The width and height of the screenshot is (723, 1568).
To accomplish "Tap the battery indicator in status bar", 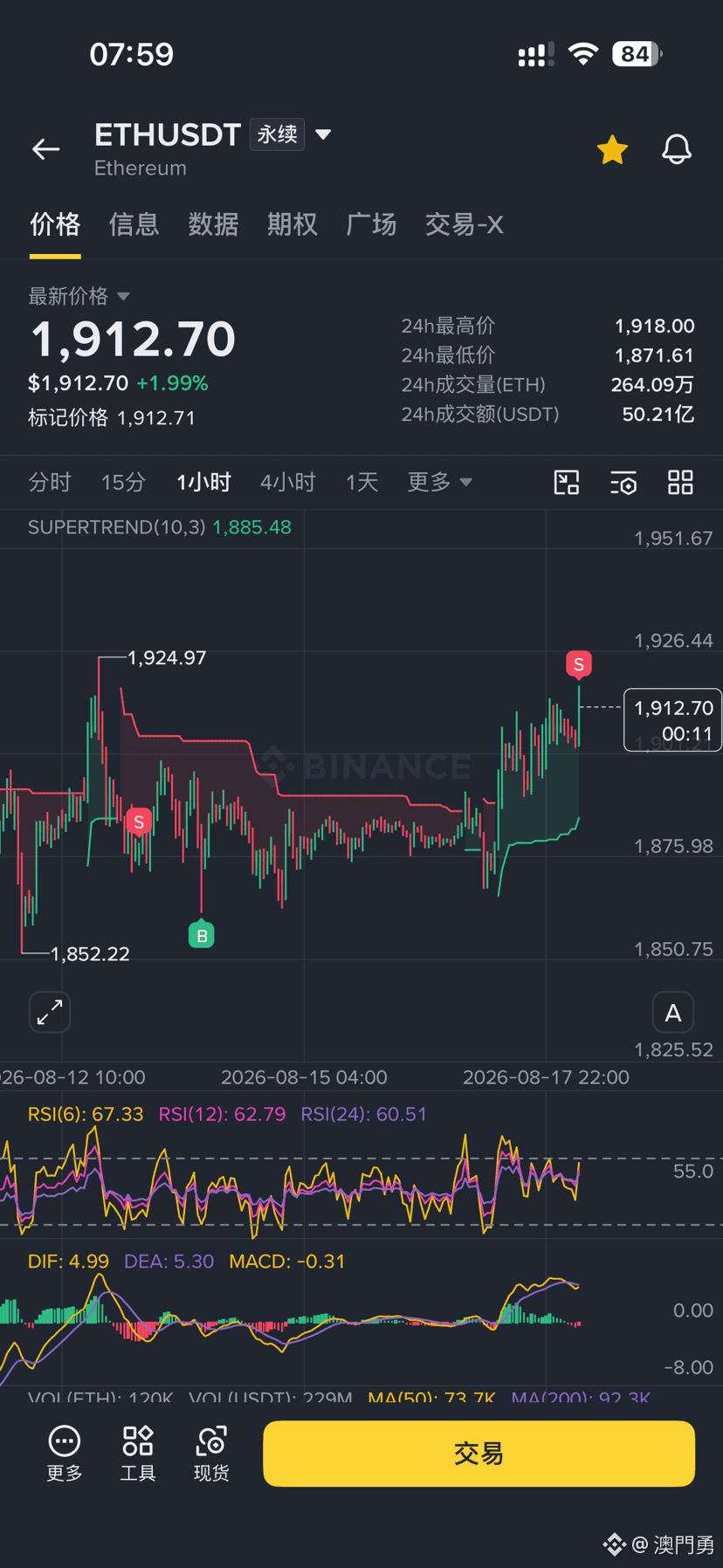I will (x=637, y=54).
